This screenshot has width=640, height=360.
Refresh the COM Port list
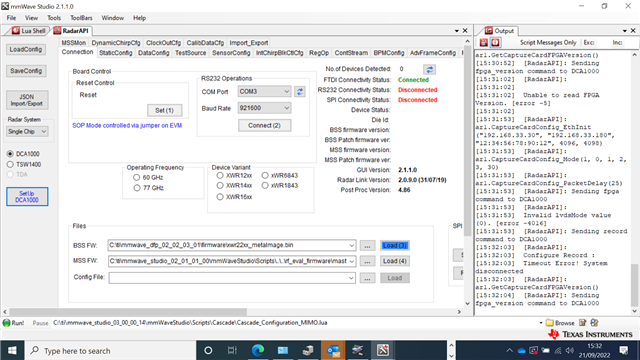pos(300,91)
